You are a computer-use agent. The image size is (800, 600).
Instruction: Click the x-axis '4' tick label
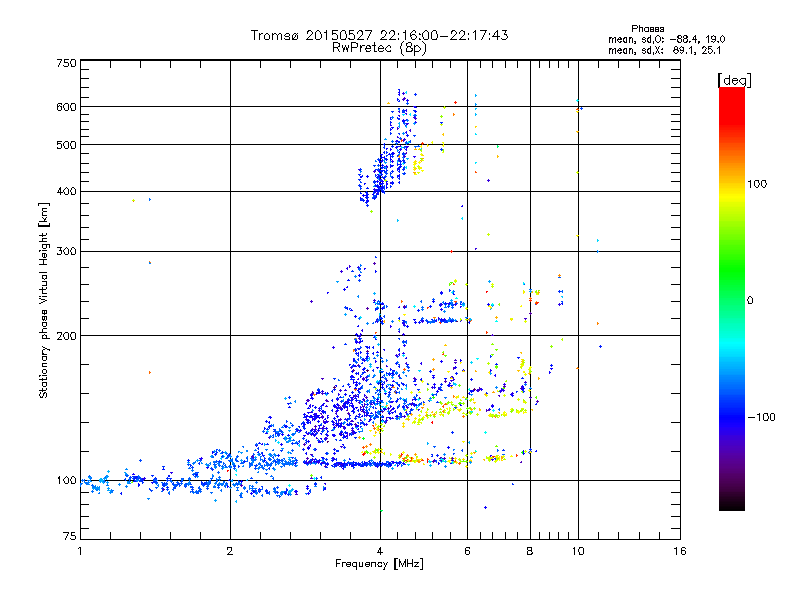pos(380,551)
